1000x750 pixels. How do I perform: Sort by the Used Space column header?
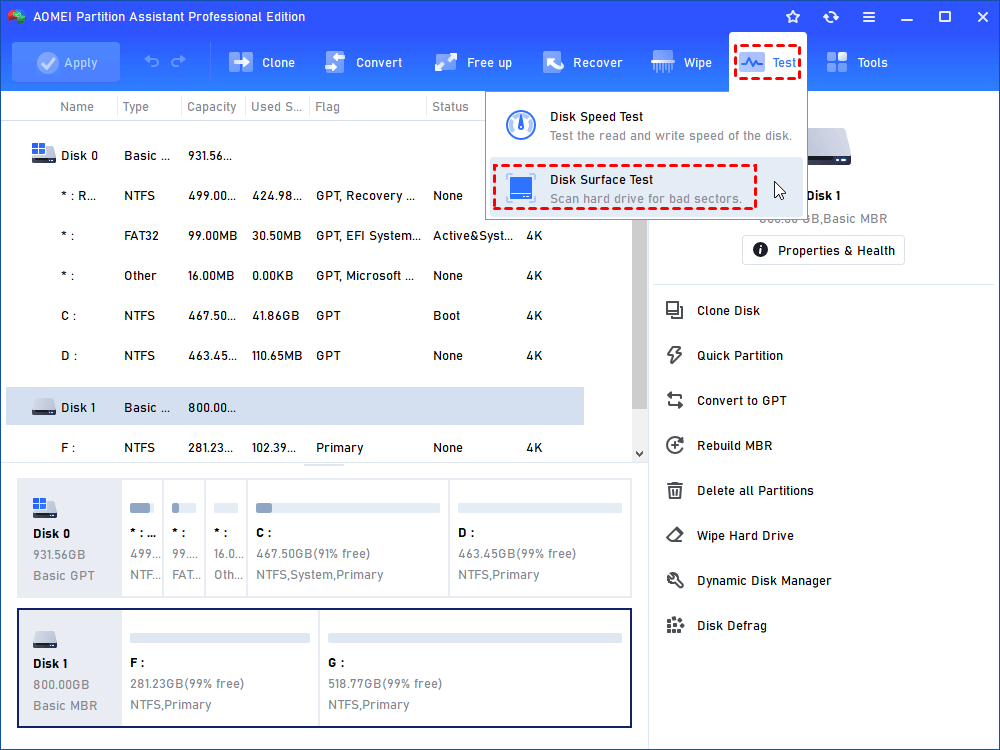(276, 107)
